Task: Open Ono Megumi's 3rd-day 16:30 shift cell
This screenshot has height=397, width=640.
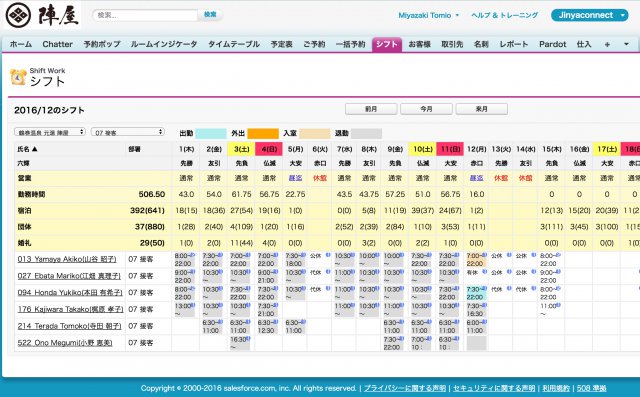Action: pos(239,343)
